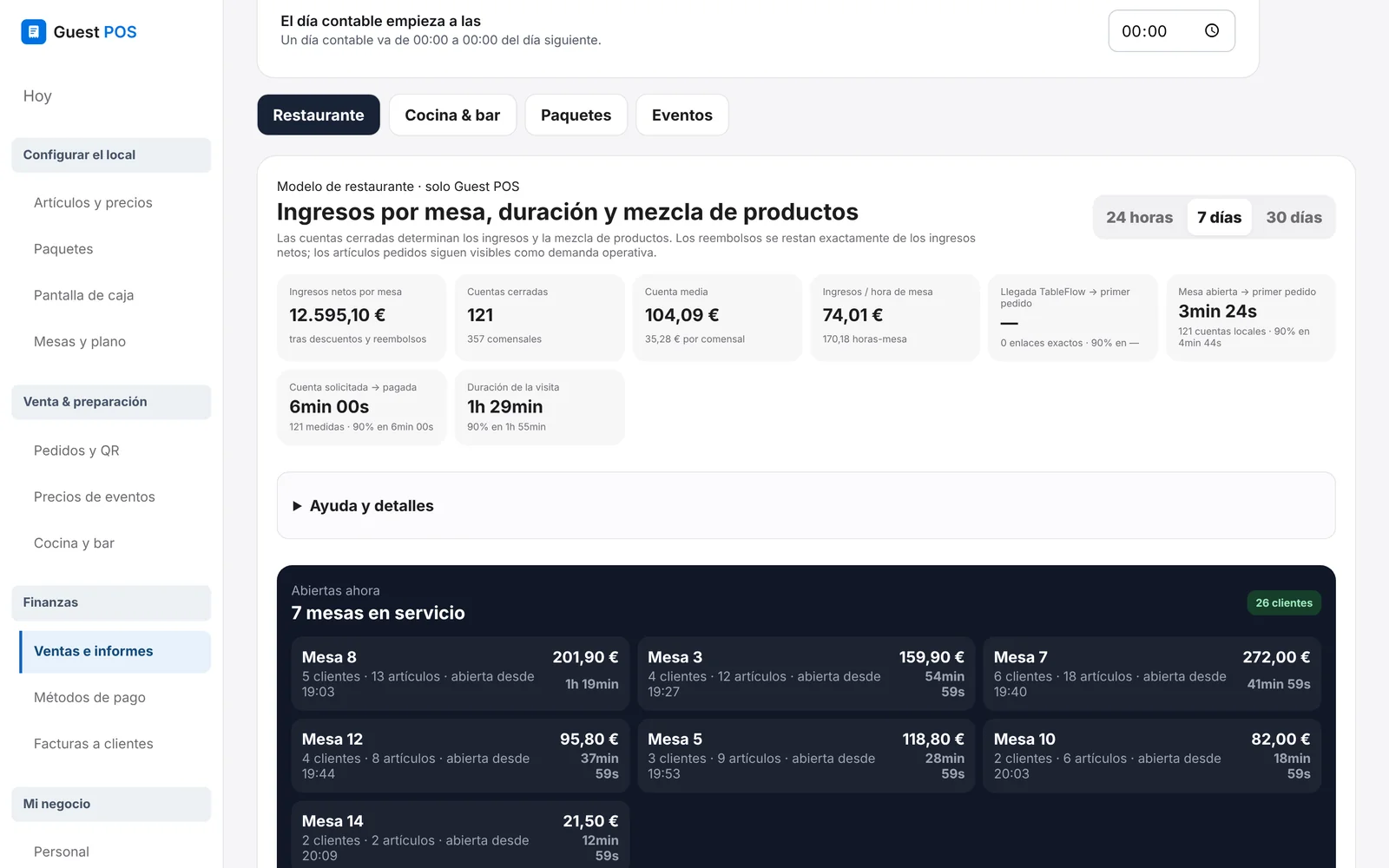Collapse the Mi negocio section

point(111,805)
